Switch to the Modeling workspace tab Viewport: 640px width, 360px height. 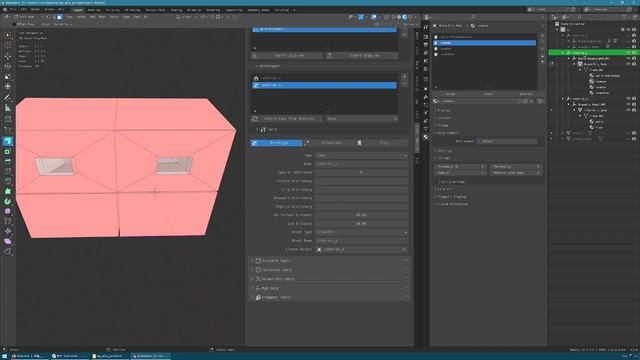pos(94,10)
